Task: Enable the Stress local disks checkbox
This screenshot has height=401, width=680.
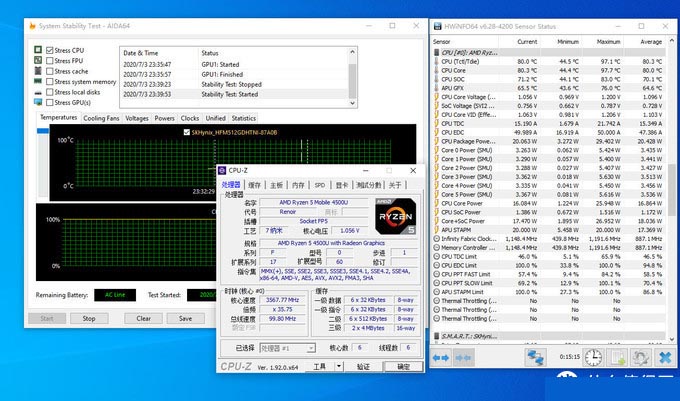Action: click(x=50, y=92)
